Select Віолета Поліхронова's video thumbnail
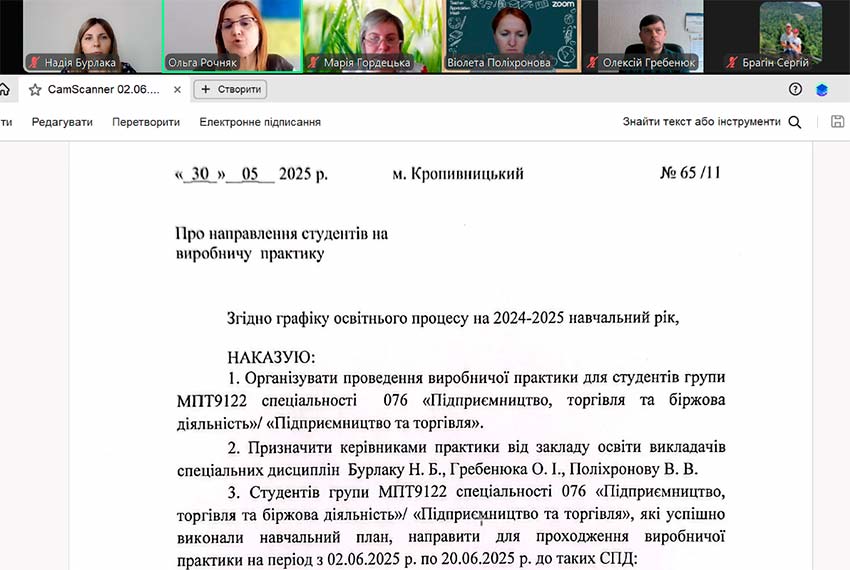The image size is (850, 570). 511,36
